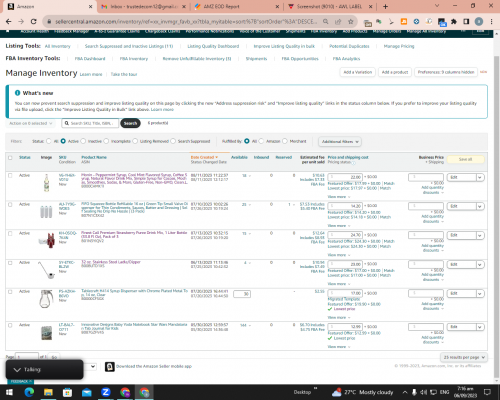Click the search magnifier in SKU search box
Screen dimensions: 500x400
tap(67, 123)
